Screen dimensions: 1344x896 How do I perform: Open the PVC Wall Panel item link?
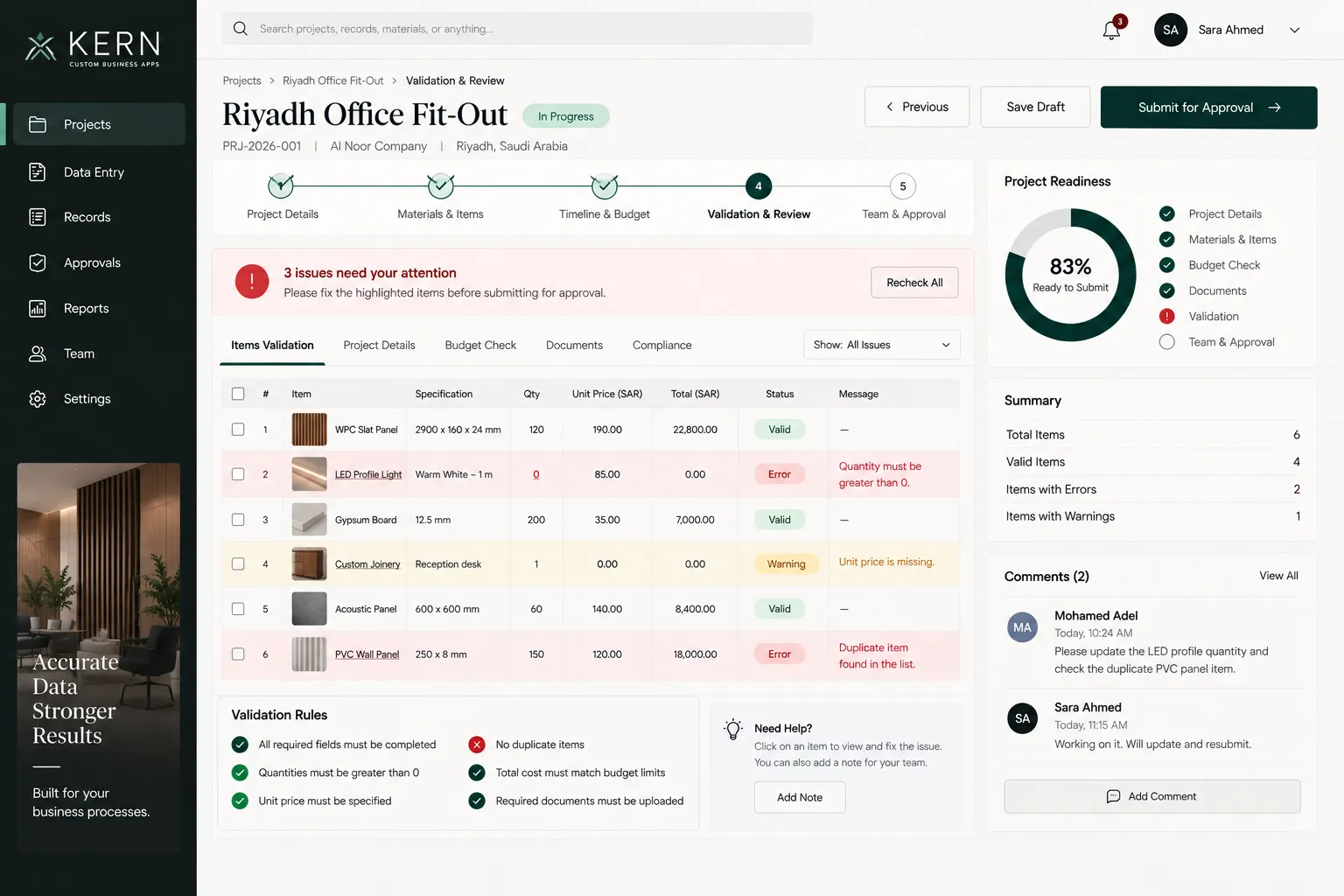(x=367, y=654)
